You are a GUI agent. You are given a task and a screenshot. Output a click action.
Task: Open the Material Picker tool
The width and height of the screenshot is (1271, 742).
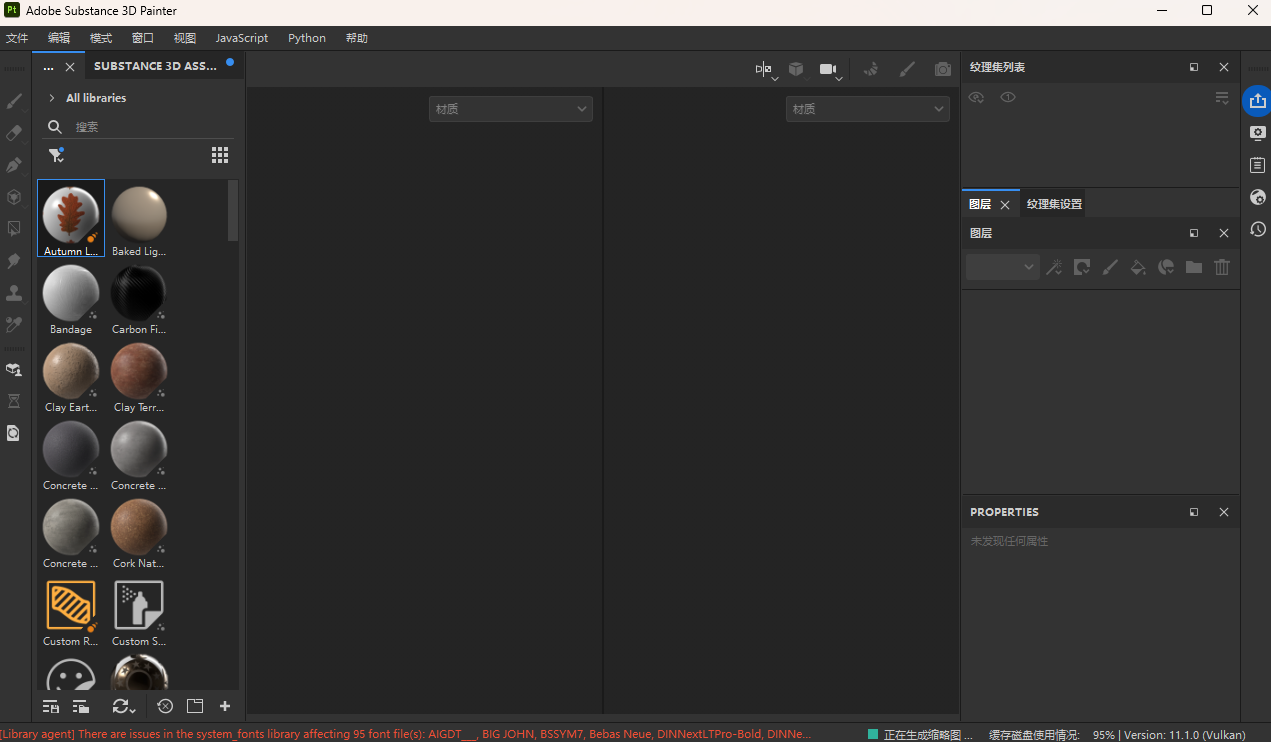click(14, 324)
